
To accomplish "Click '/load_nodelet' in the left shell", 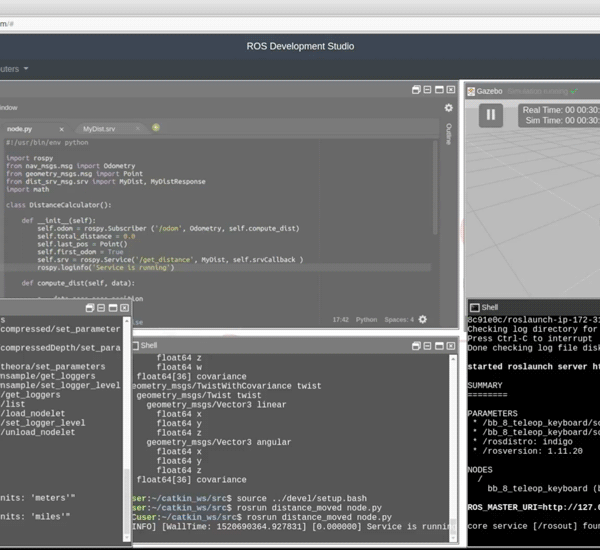I will click(x=33, y=413).
